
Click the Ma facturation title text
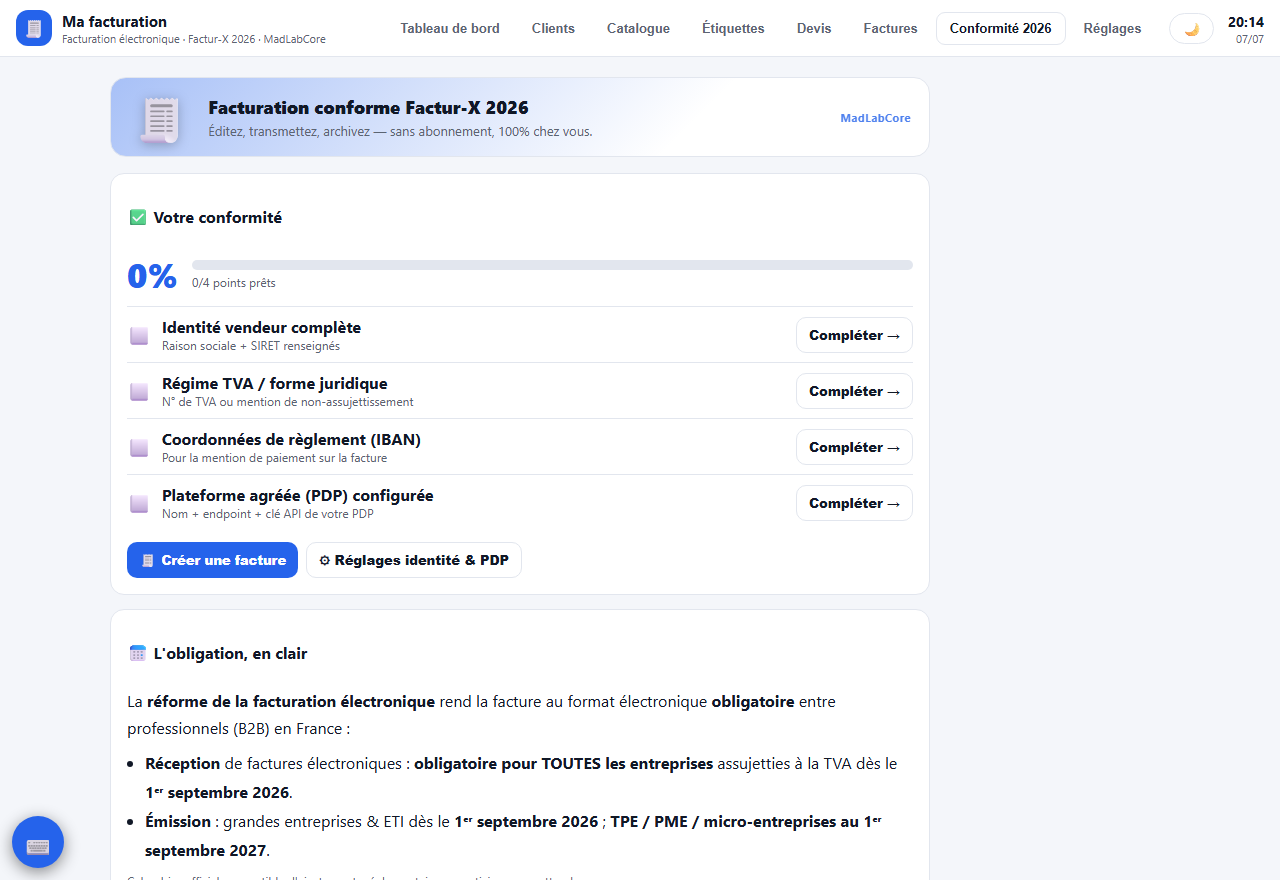(x=114, y=21)
